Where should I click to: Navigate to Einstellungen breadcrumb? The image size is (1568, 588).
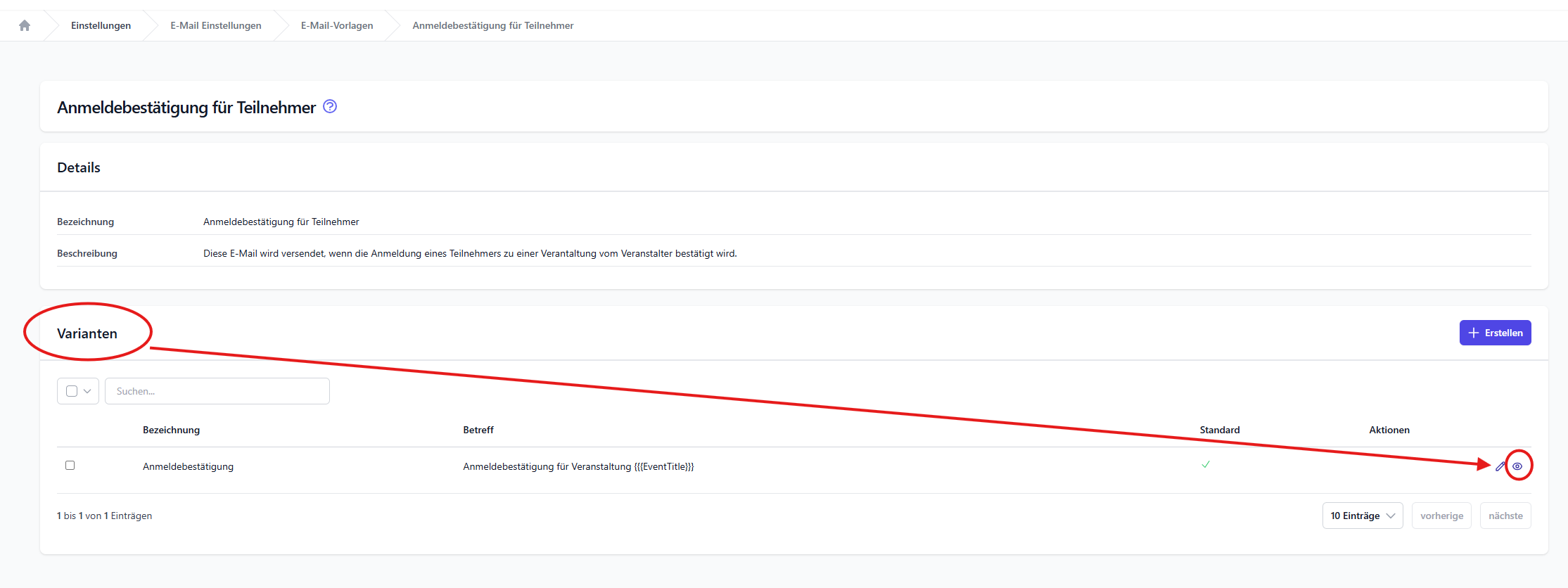point(101,26)
